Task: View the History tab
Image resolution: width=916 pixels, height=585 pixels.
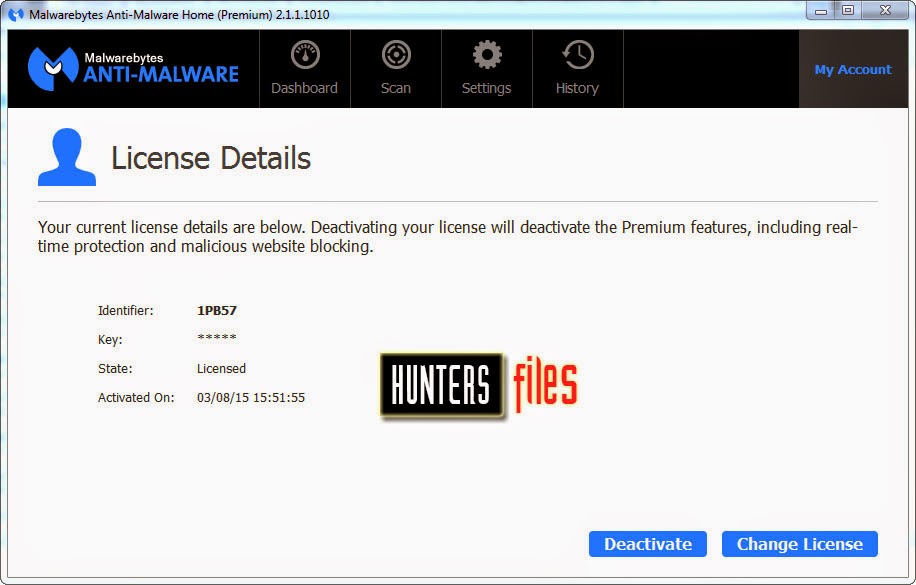Action: coord(578,69)
